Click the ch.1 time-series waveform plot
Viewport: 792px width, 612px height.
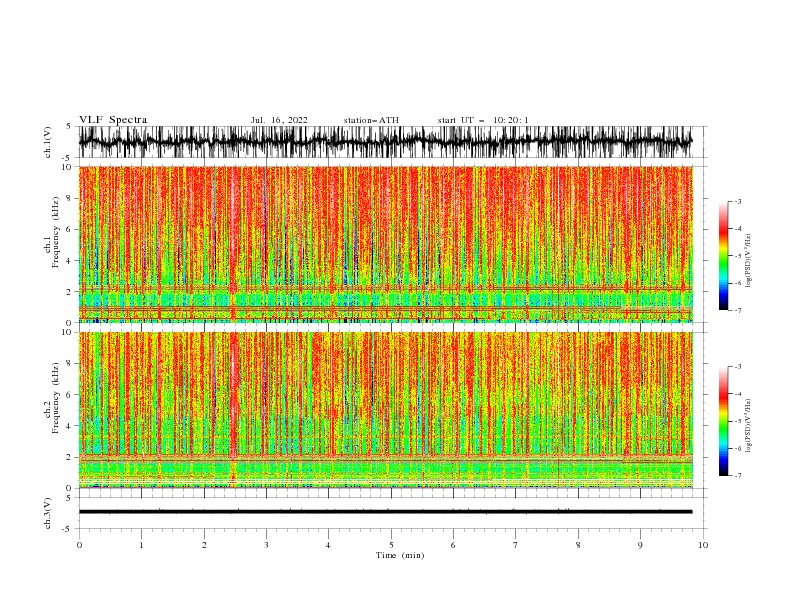click(385, 142)
